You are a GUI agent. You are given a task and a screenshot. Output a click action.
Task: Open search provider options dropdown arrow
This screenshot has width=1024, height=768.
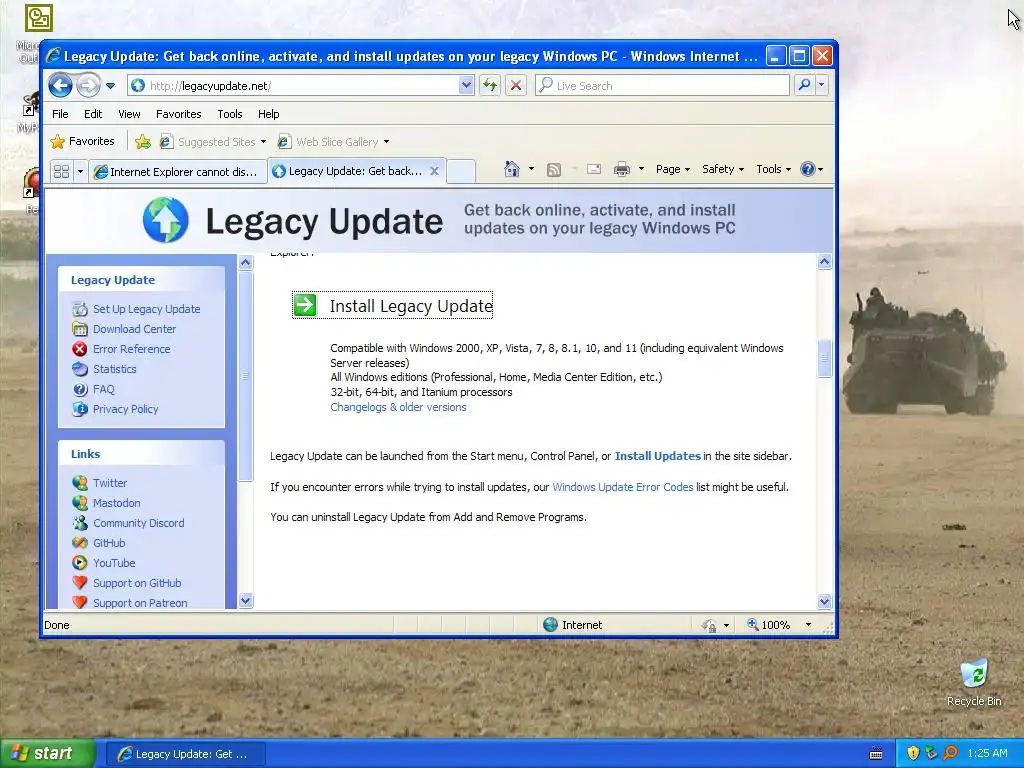coord(822,86)
